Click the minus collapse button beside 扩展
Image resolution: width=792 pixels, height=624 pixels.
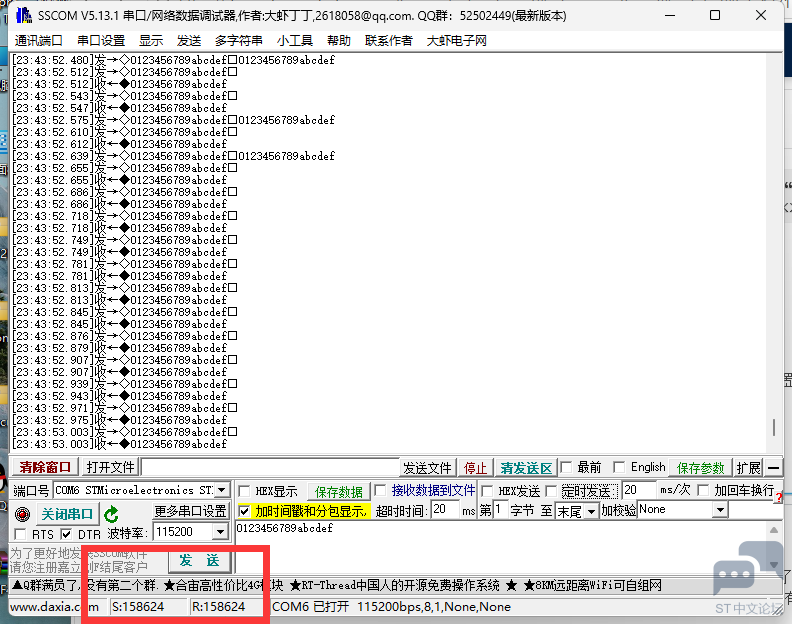(x=773, y=468)
